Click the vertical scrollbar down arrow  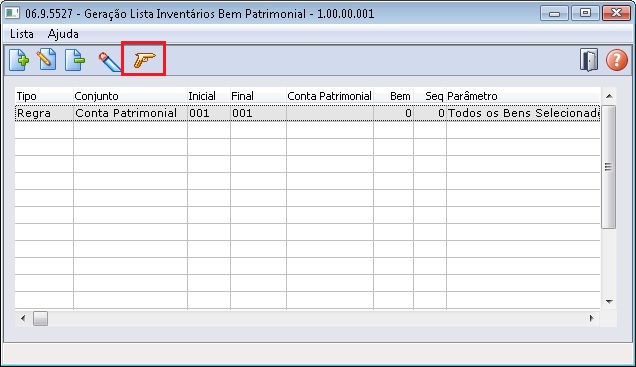[609, 301]
